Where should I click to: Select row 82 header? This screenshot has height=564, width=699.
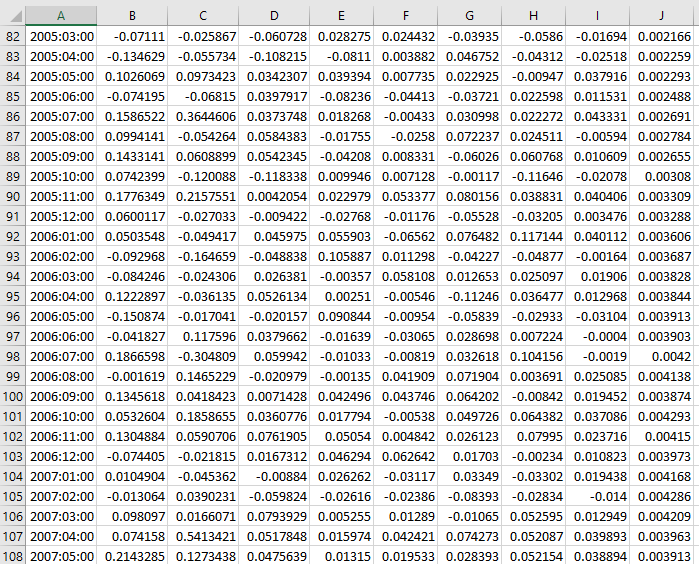(x=12, y=37)
